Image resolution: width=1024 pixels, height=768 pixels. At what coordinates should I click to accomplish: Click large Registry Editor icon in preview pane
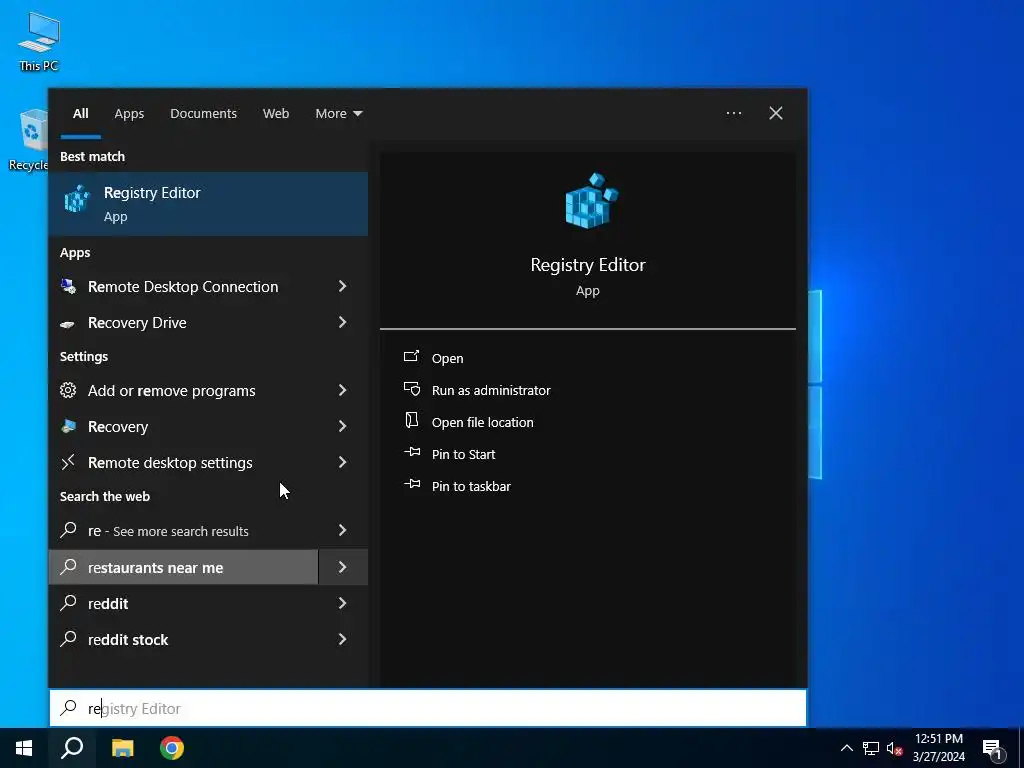pos(591,201)
